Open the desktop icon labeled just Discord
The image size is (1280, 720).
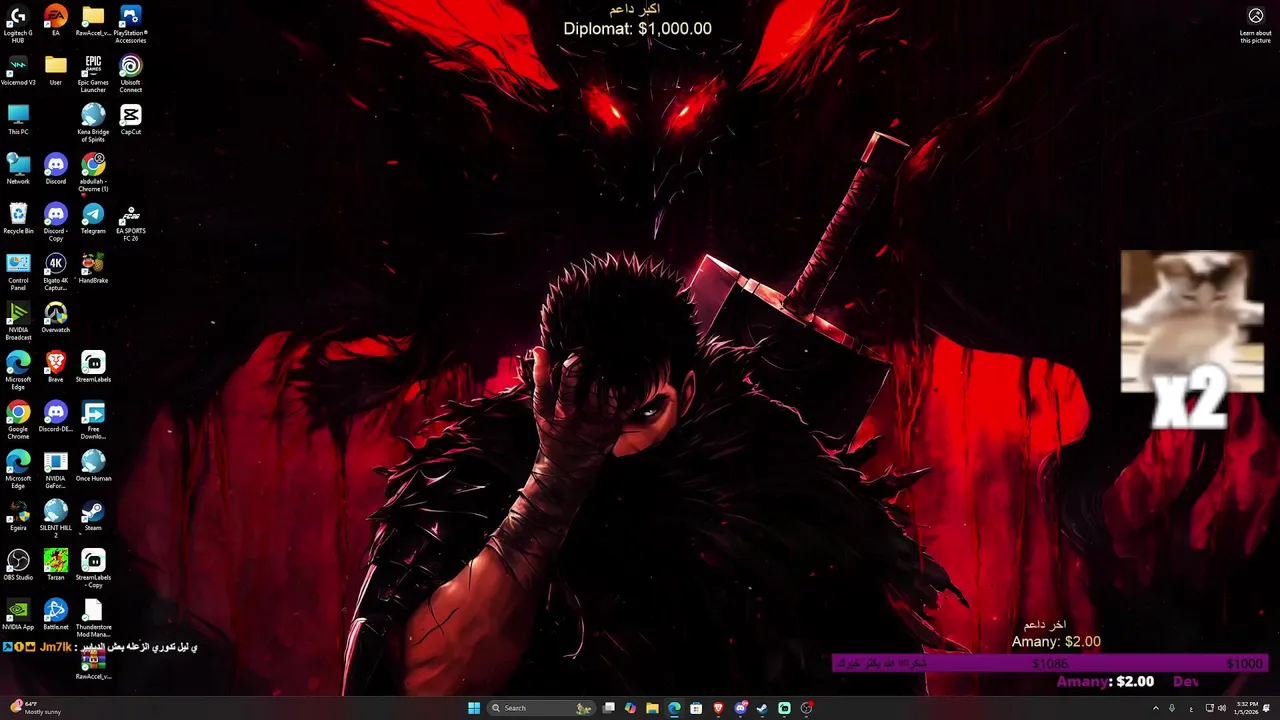(56, 169)
